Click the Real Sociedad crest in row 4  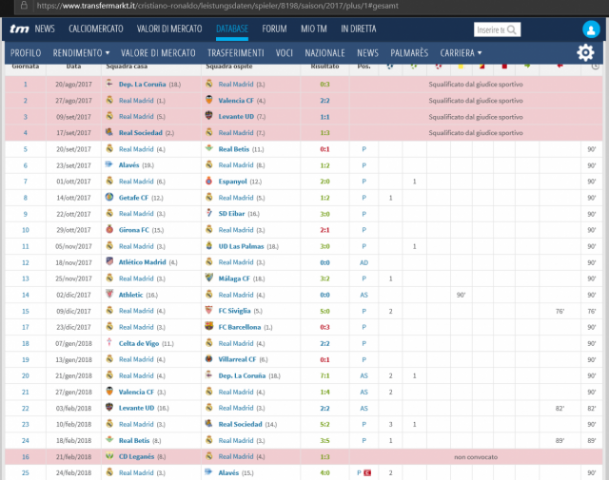coord(110,132)
